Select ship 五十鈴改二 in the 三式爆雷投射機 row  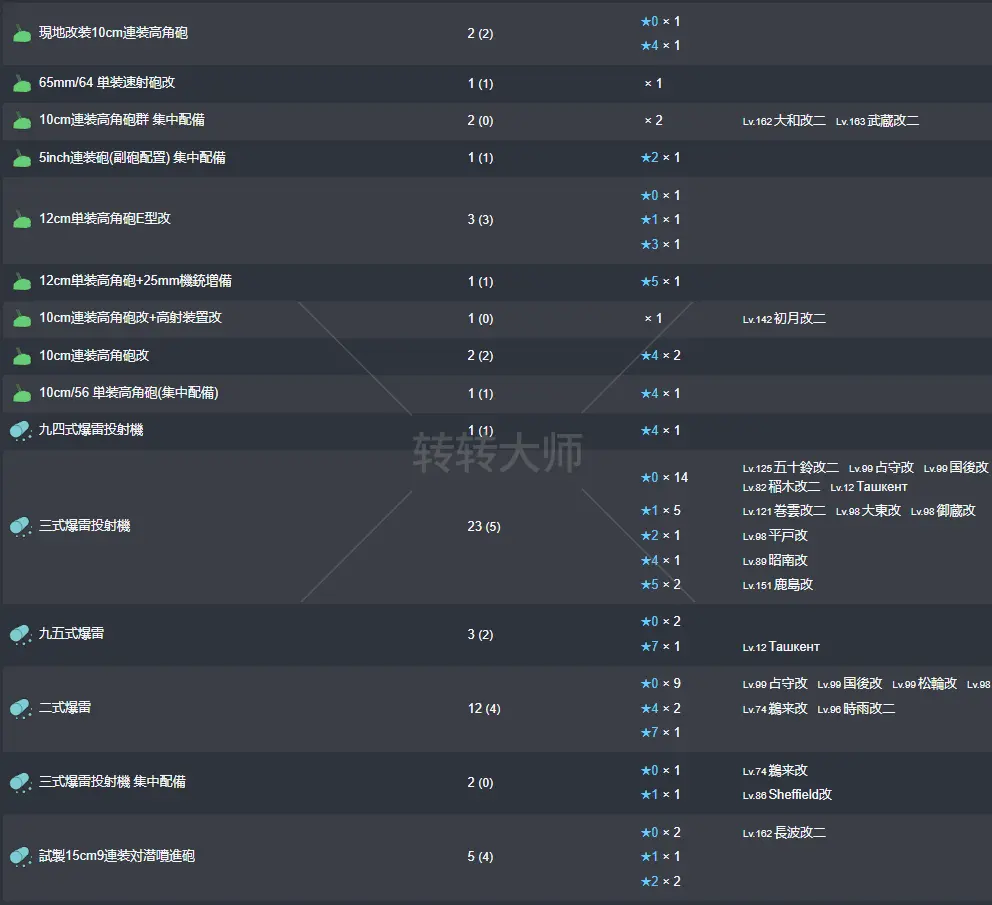pos(806,468)
